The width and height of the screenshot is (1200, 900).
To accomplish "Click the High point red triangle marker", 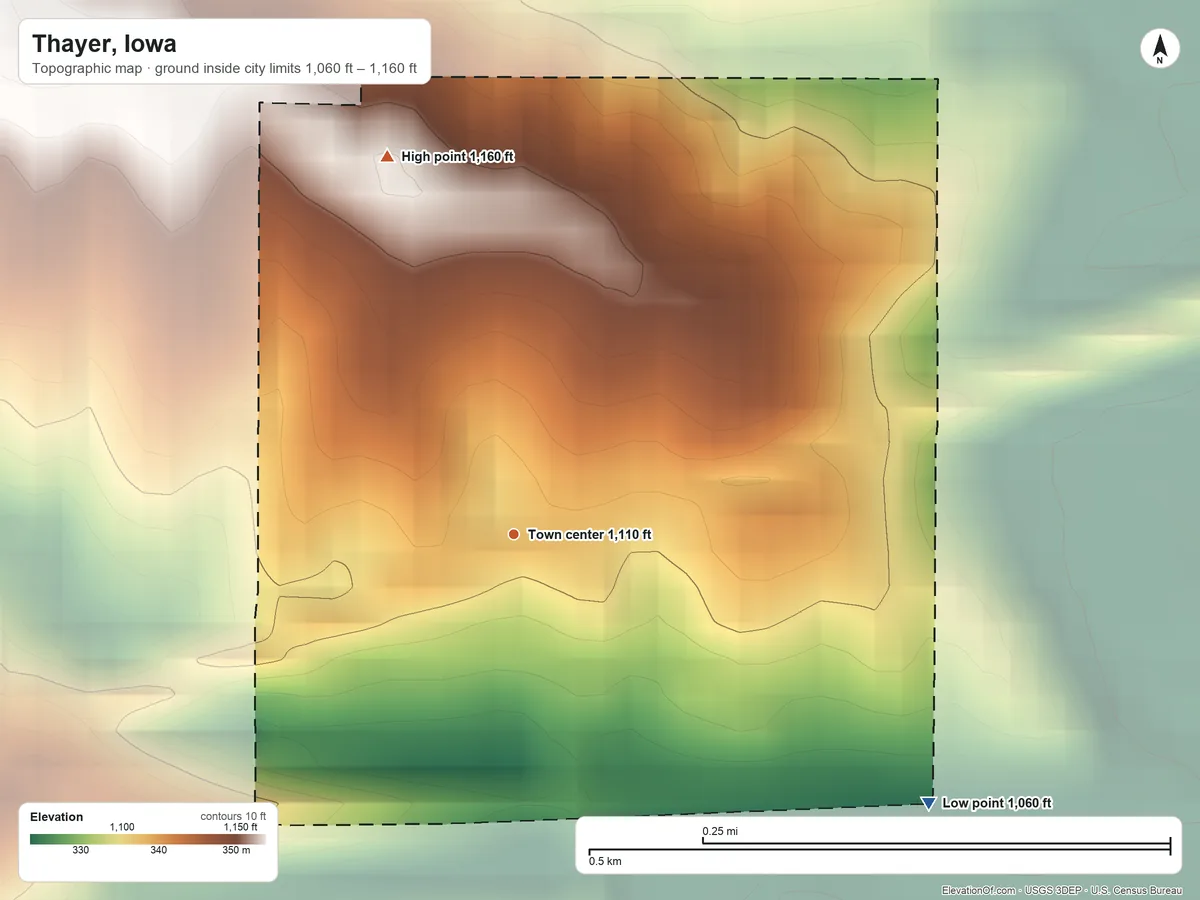I will [x=387, y=156].
